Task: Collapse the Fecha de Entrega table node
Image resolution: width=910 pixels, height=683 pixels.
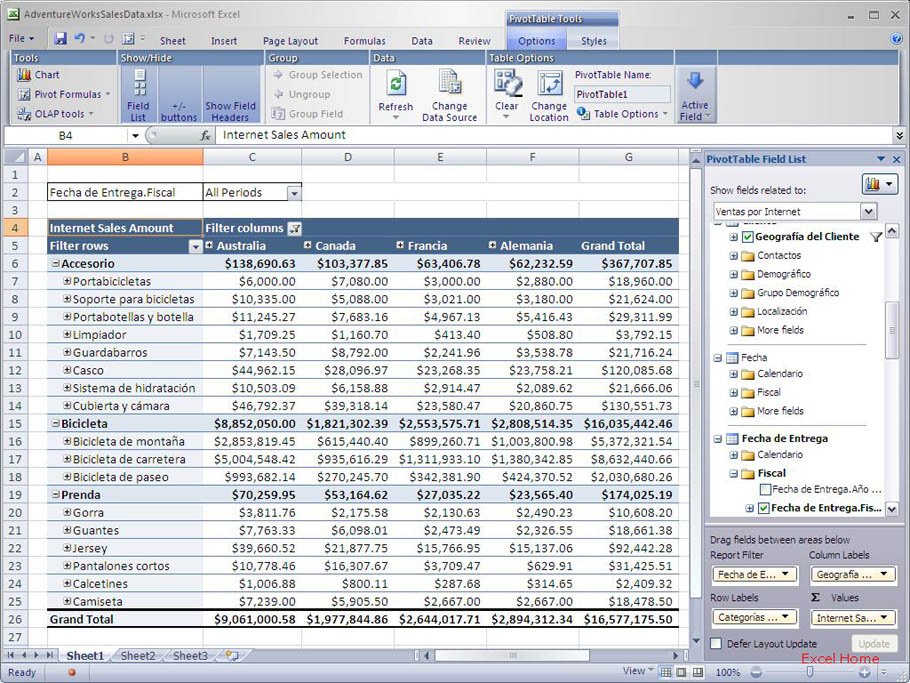Action: point(717,439)
